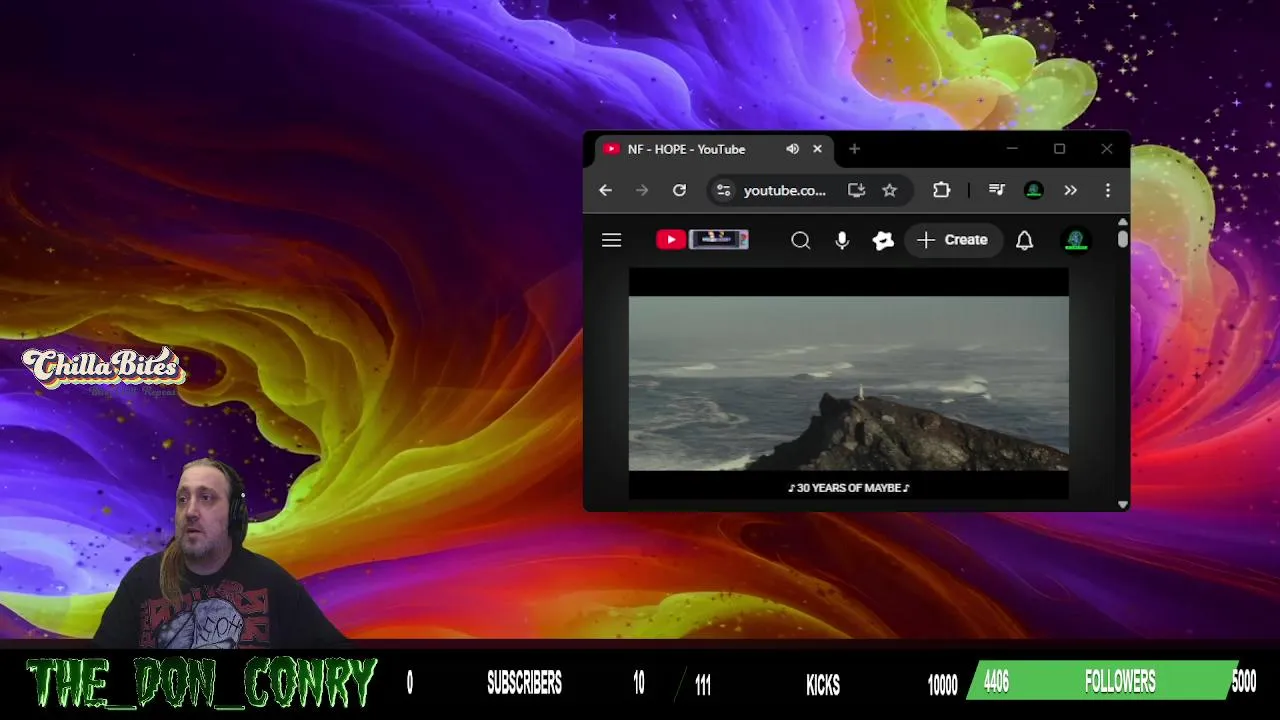Reload the YouTube page

tap(679, 190)
